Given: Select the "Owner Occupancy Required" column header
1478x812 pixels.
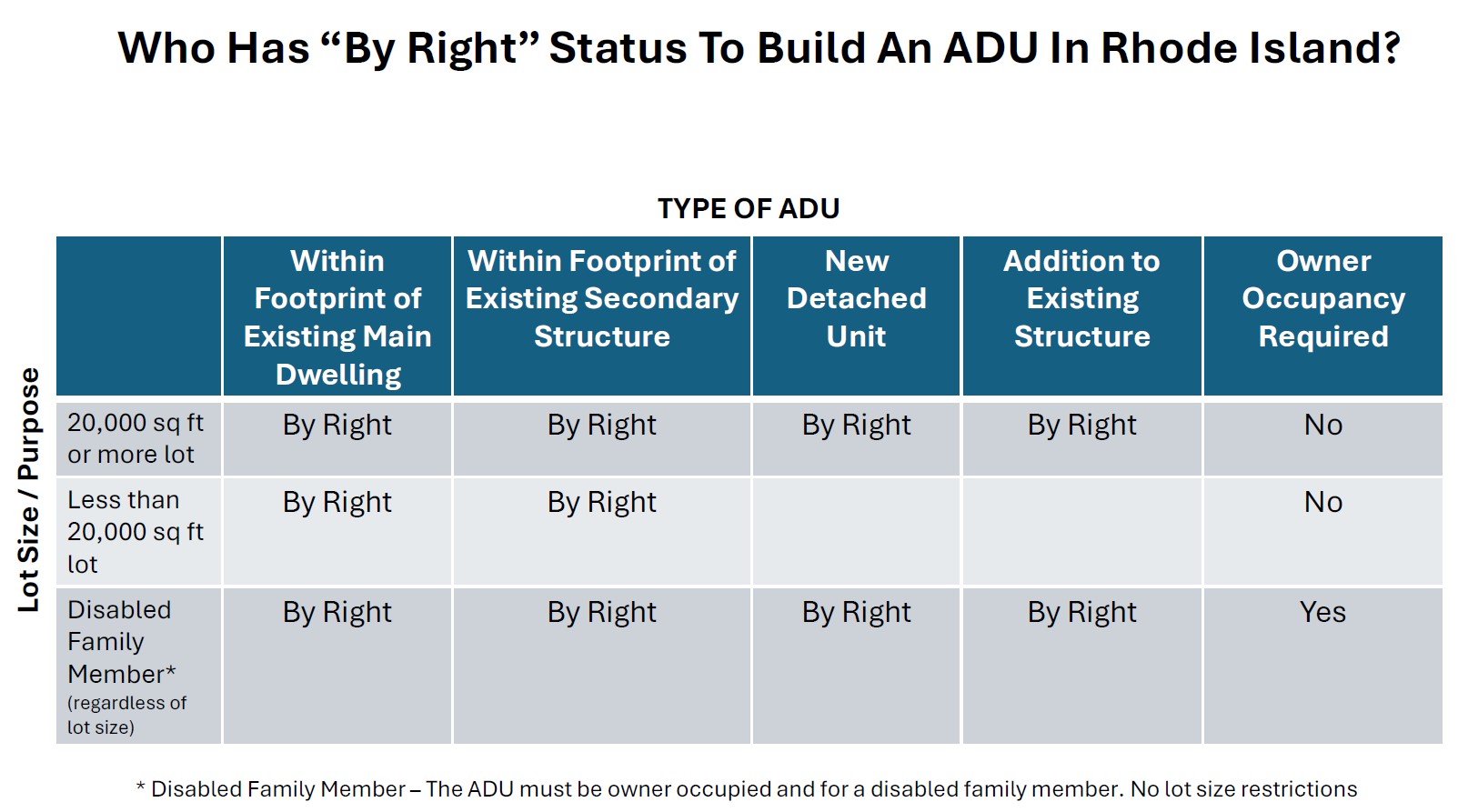Looking at the screenshot, I should 1322,298.
